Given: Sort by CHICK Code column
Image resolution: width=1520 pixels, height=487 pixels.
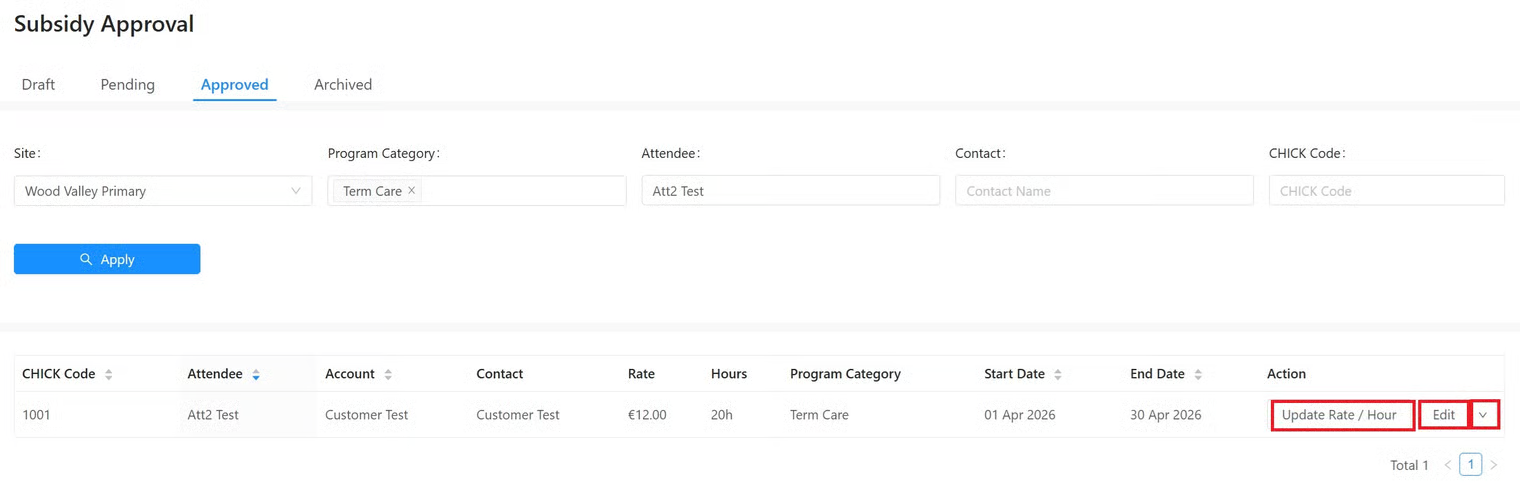Looking at the screenshot, I should pos(108,374).
